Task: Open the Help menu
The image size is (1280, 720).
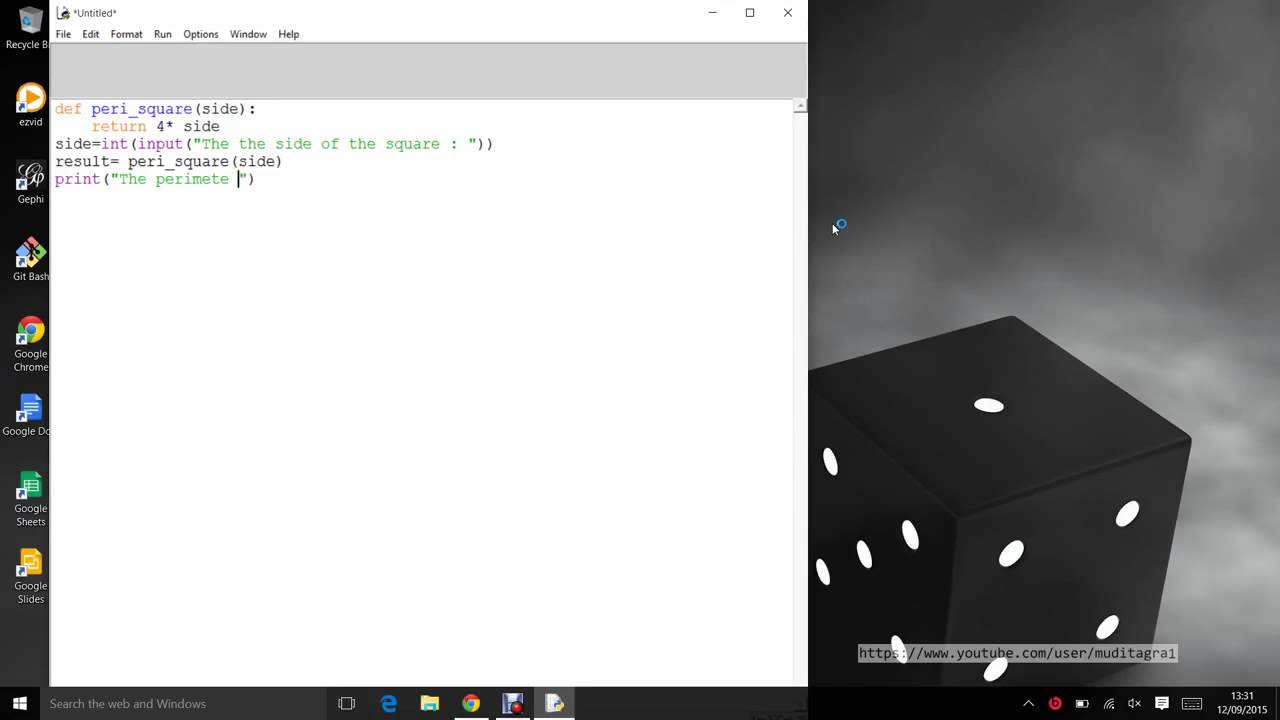Action: pos(288,34)
